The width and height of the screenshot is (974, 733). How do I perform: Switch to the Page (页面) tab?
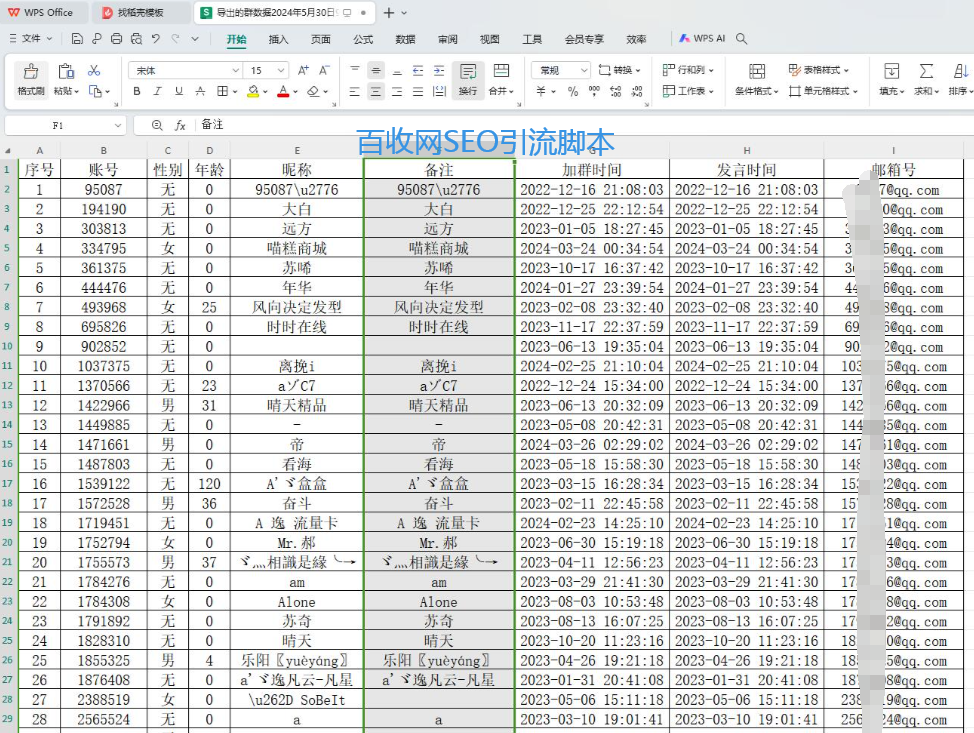click(x=321, y=39)
